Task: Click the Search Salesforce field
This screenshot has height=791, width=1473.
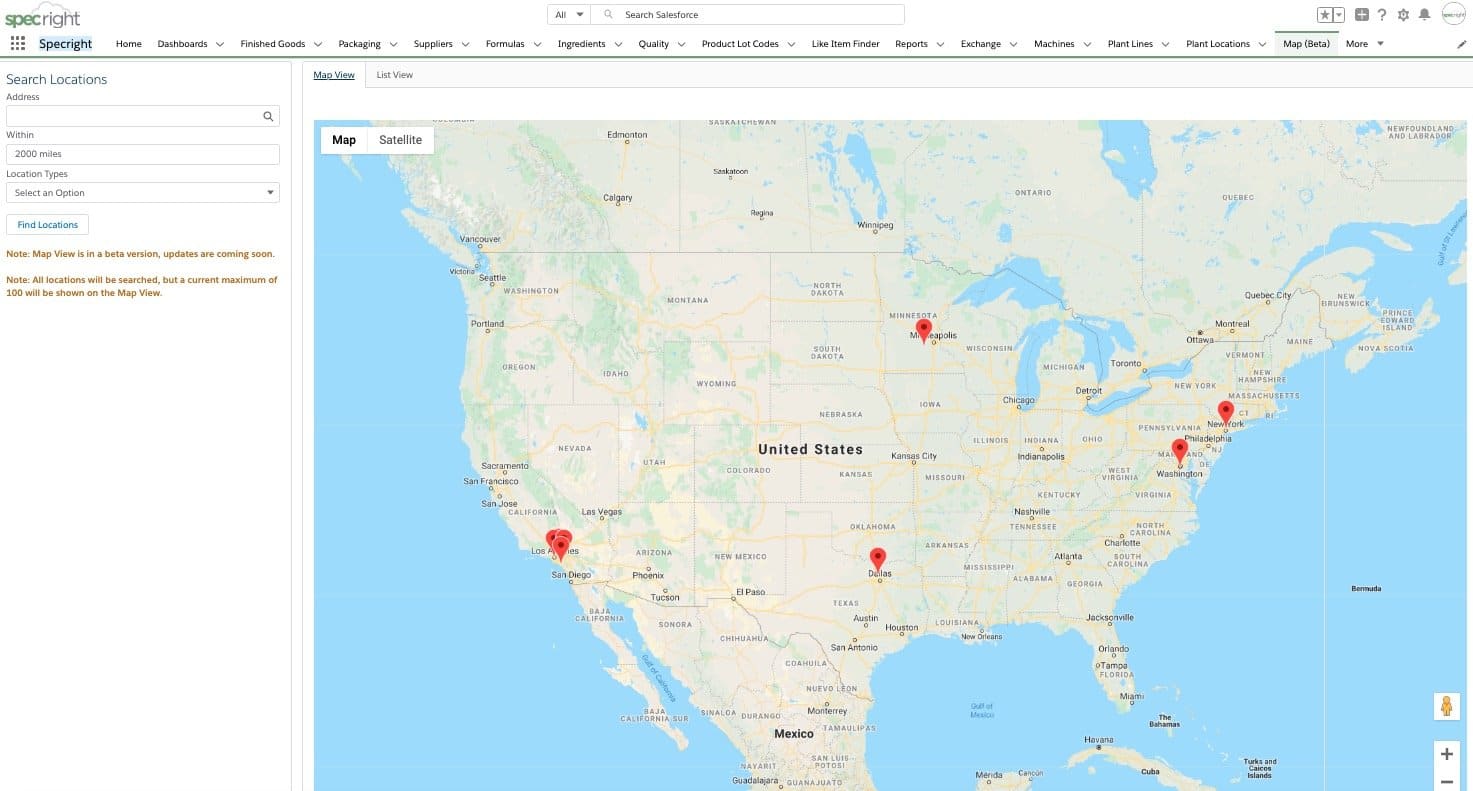Action: [748, 15]
